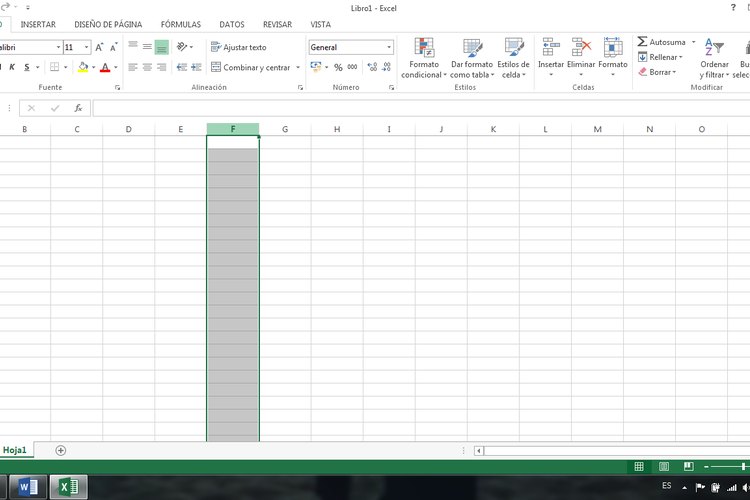The width and height of the screenshot is (750, 500).
Task: Toggle Ajustar texto wrapping
Action: coord(238,47)
